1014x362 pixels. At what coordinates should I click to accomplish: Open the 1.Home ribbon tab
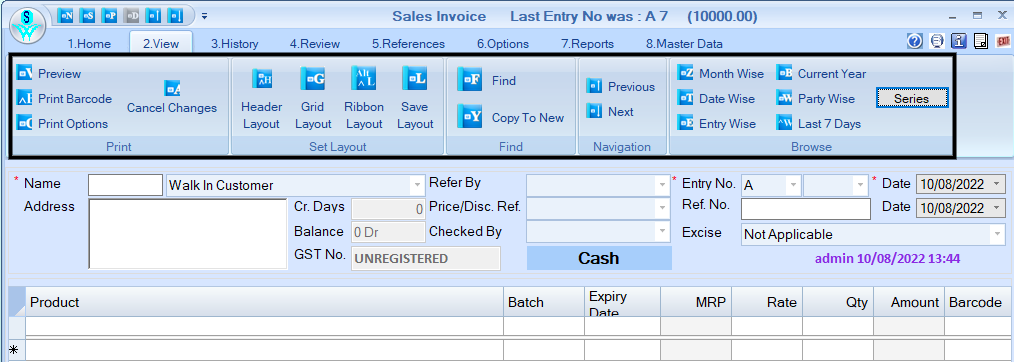89,44
